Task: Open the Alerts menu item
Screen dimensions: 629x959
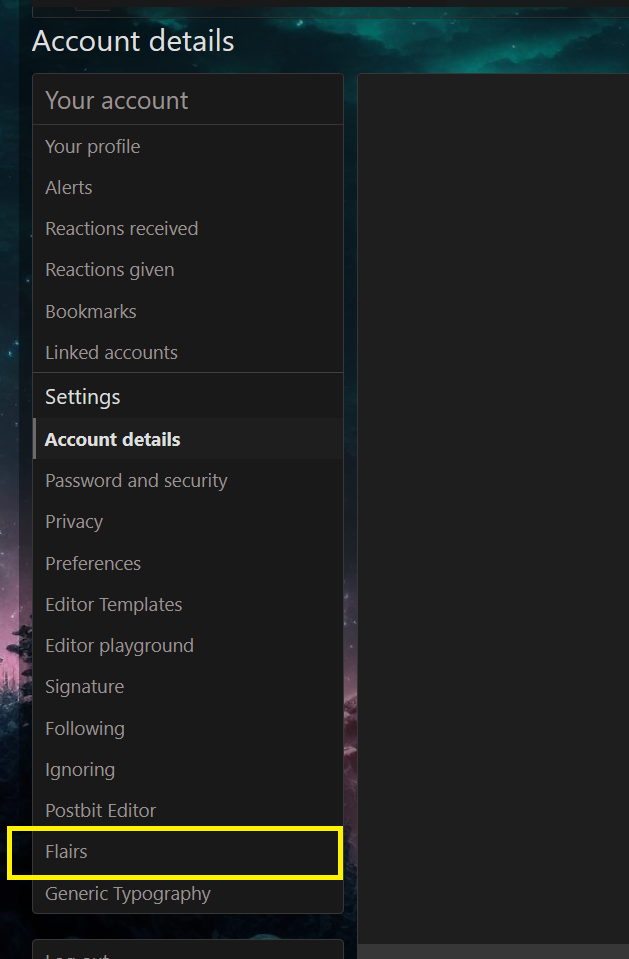Action: pyautogui.click(x=188, y=187)
